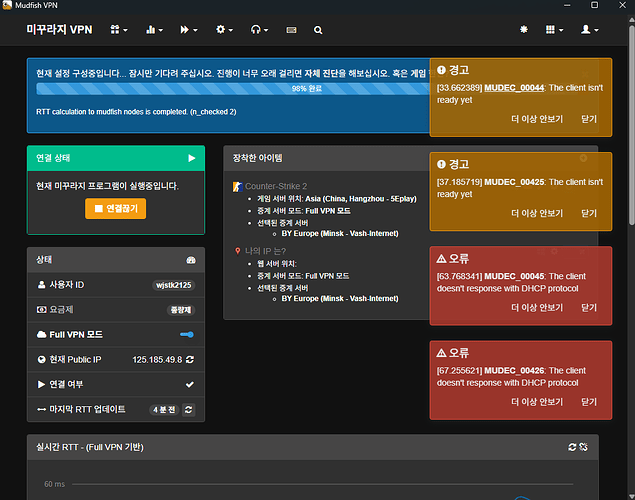Screen dimensions: 635x500
Task: Open the fast-forward arrows menu
Action: tap(189, 30)
